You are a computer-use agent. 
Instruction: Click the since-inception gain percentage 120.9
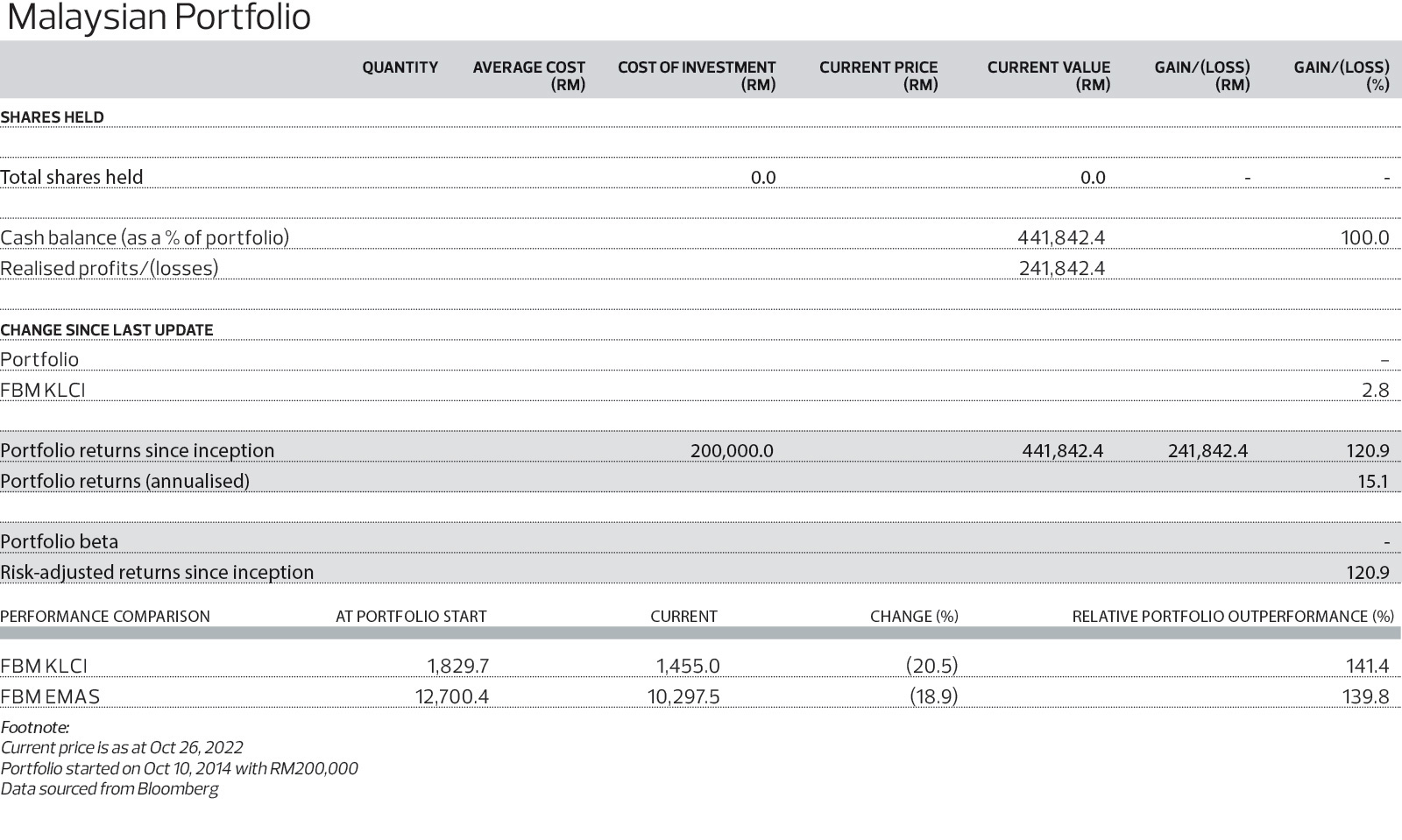click(x=1368, y=450)
